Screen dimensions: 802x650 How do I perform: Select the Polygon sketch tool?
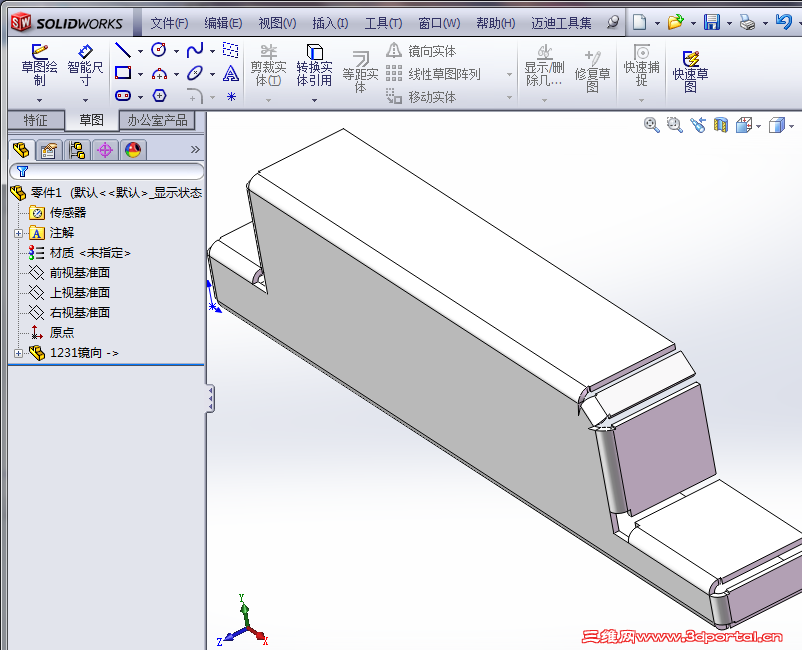[x=160, y=96]
